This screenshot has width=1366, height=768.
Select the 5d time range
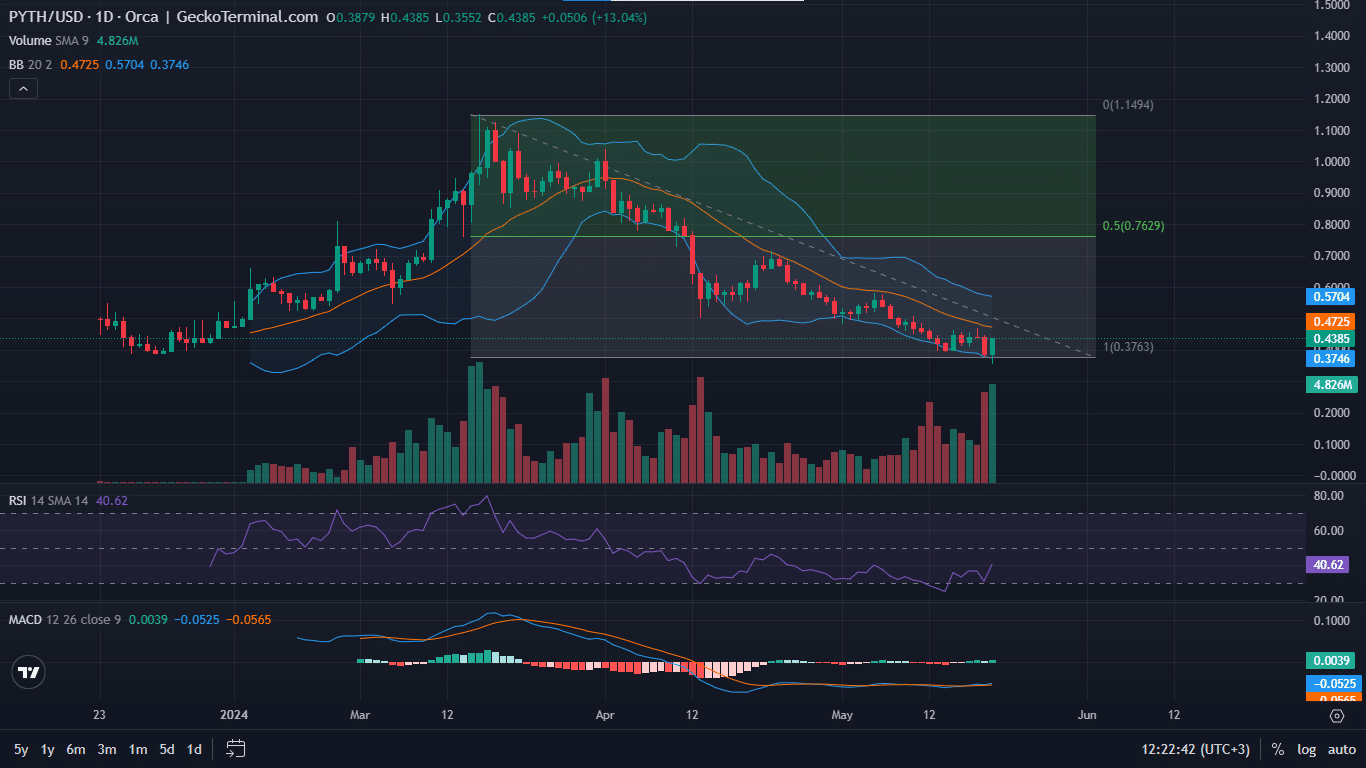point(168,749)
